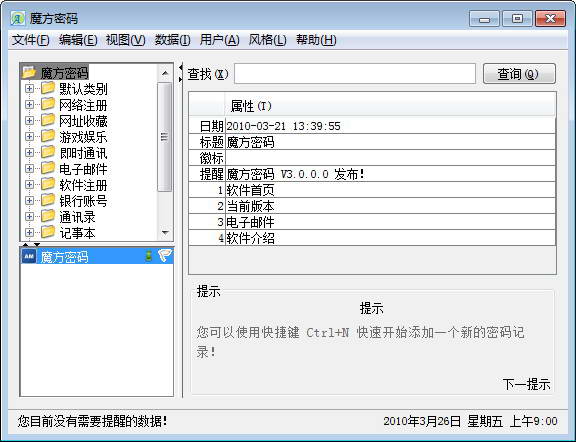The width and height of the screenshot is (576, 442).
Task: Open the 文件(F) menu
Action: [30, 40]
